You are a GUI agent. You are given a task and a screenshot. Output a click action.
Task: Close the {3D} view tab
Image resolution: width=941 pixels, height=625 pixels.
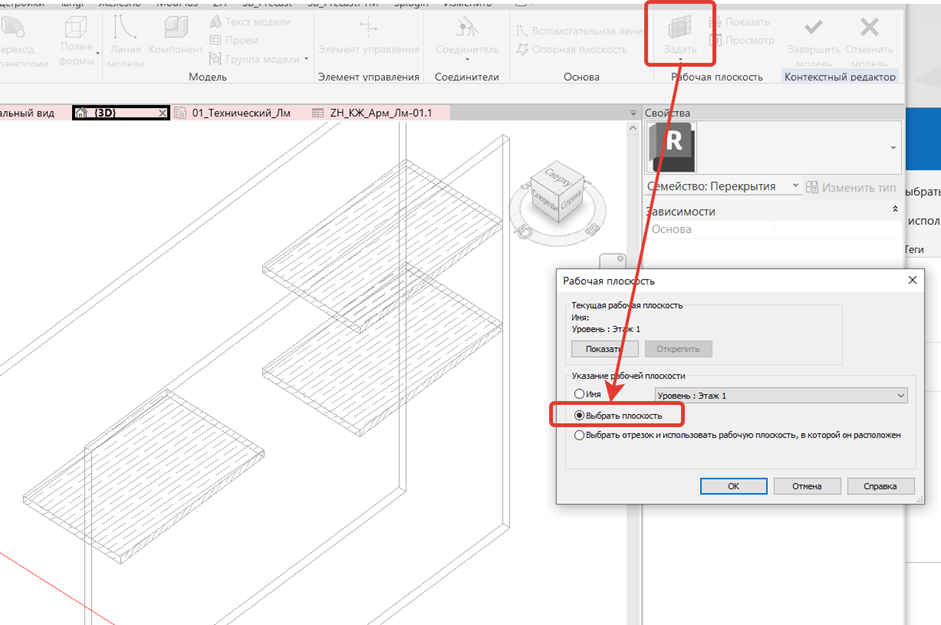tap(162, 113)
